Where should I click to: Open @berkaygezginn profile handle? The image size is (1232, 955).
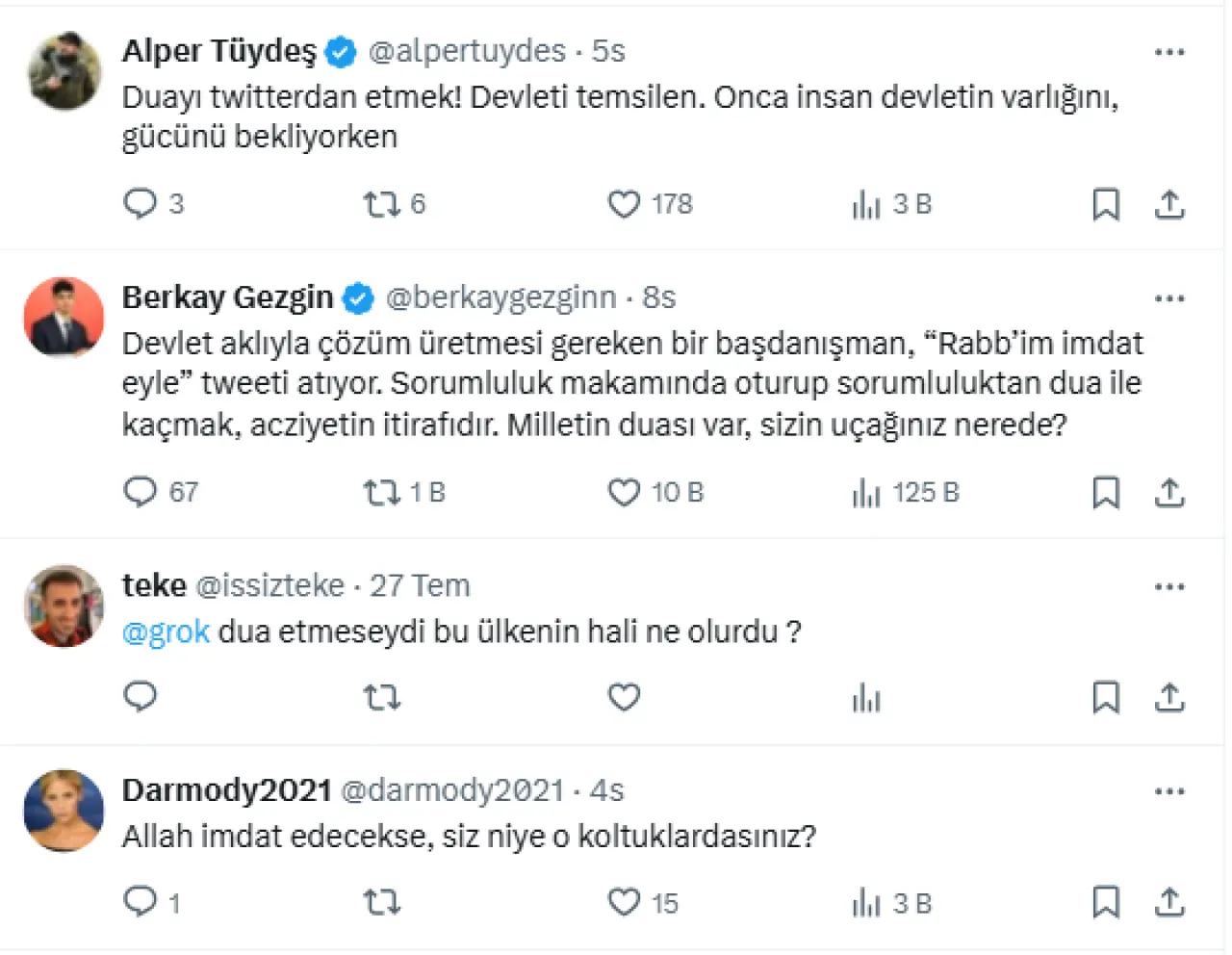click(500, 297)
